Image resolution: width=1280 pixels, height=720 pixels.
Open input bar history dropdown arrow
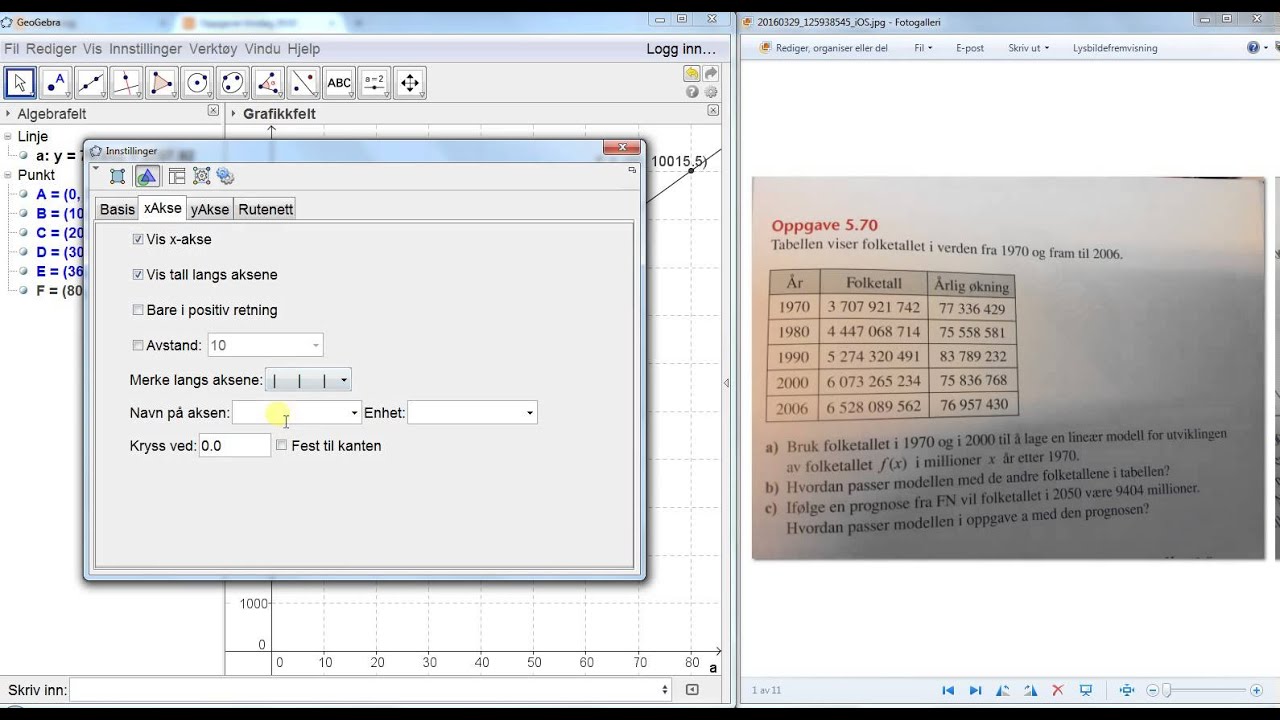tap(665, 690)
